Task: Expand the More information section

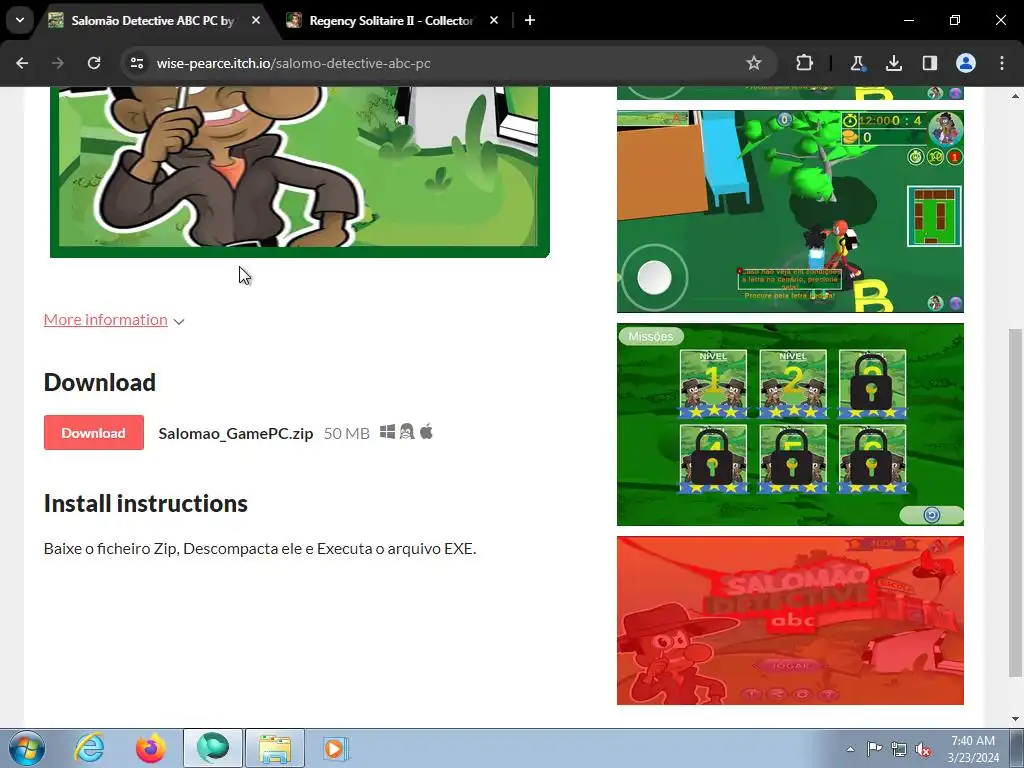Action: tap(114, 320)
